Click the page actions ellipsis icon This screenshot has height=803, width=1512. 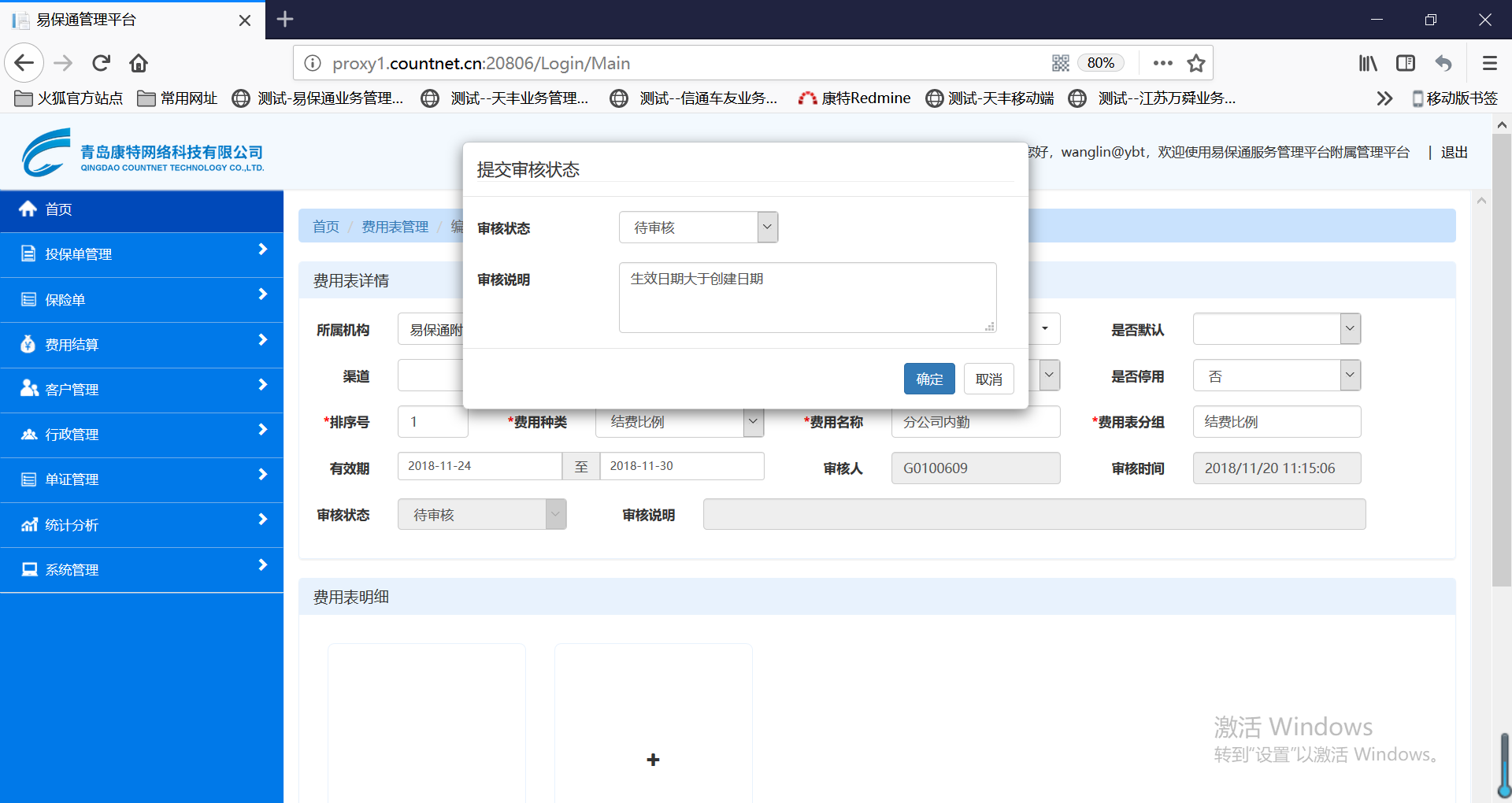click(1162, 63)
